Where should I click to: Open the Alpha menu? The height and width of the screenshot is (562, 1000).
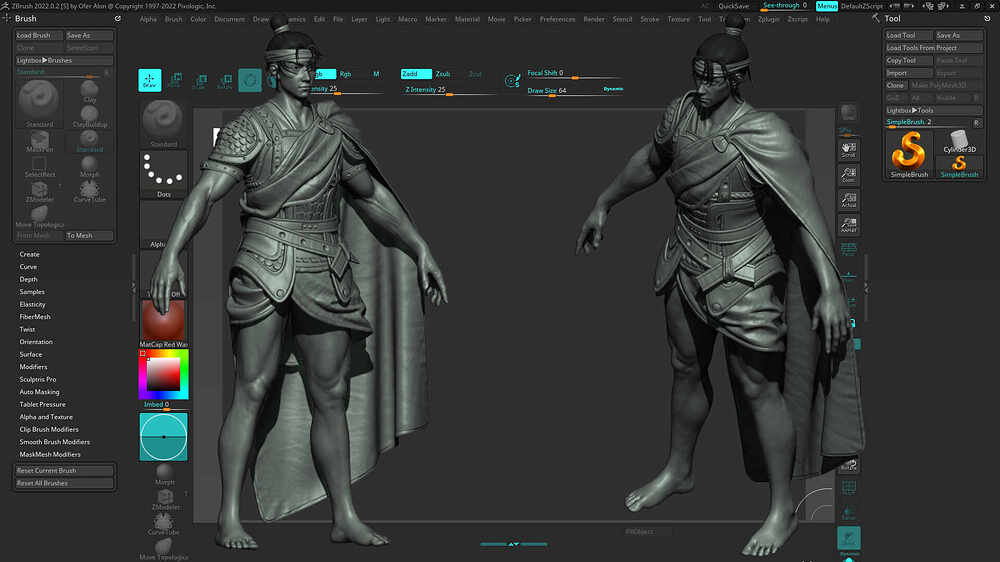(x=148, y=19)
